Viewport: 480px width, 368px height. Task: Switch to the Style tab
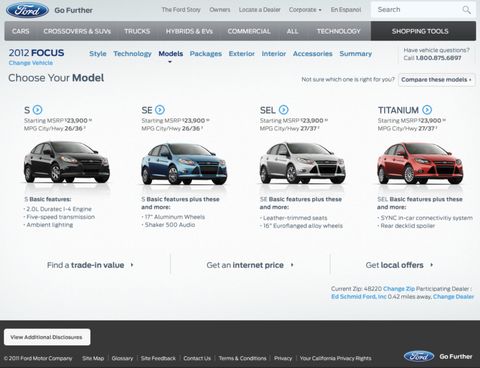(98, 54)
